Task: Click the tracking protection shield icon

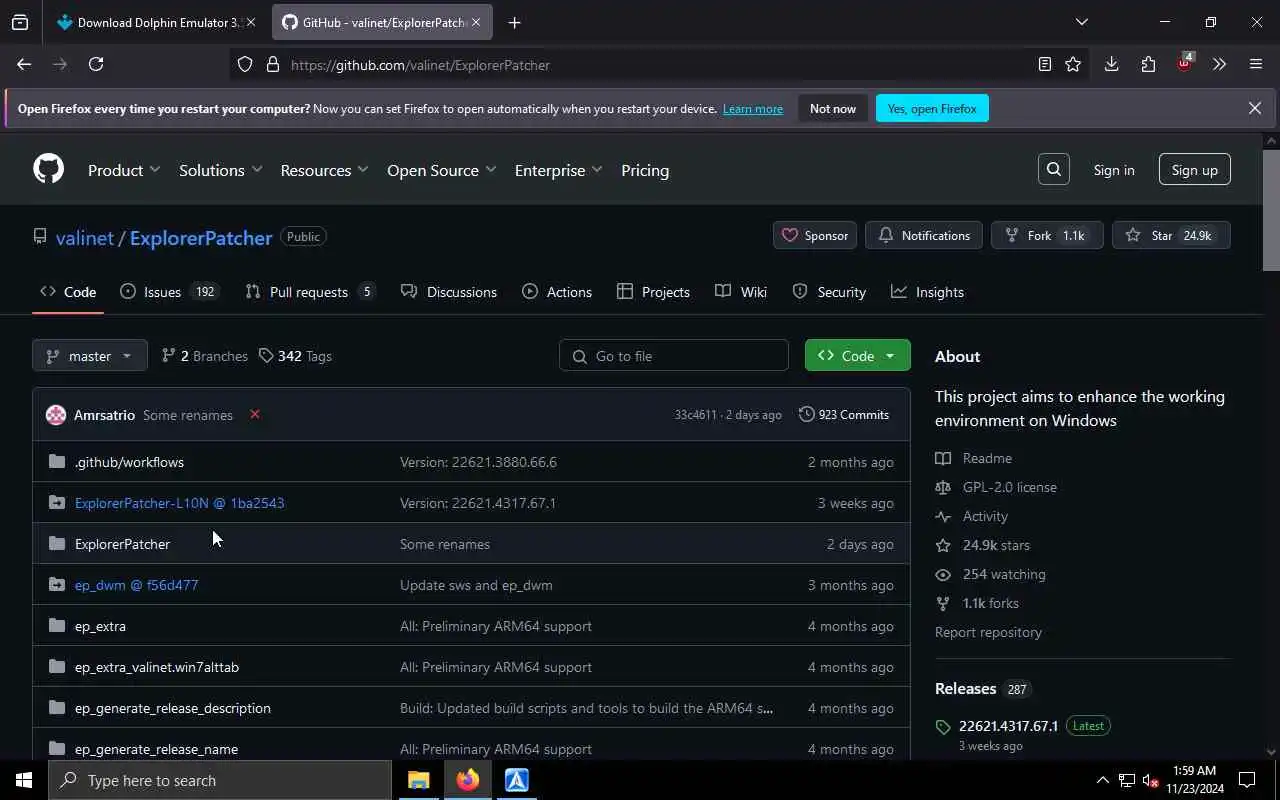Action: tap(245, 65)
